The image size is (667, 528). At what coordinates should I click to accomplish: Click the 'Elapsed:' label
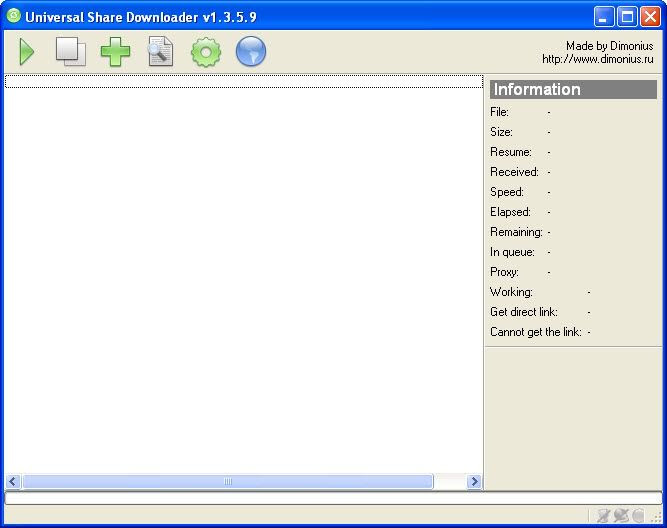tap(510, 212)
